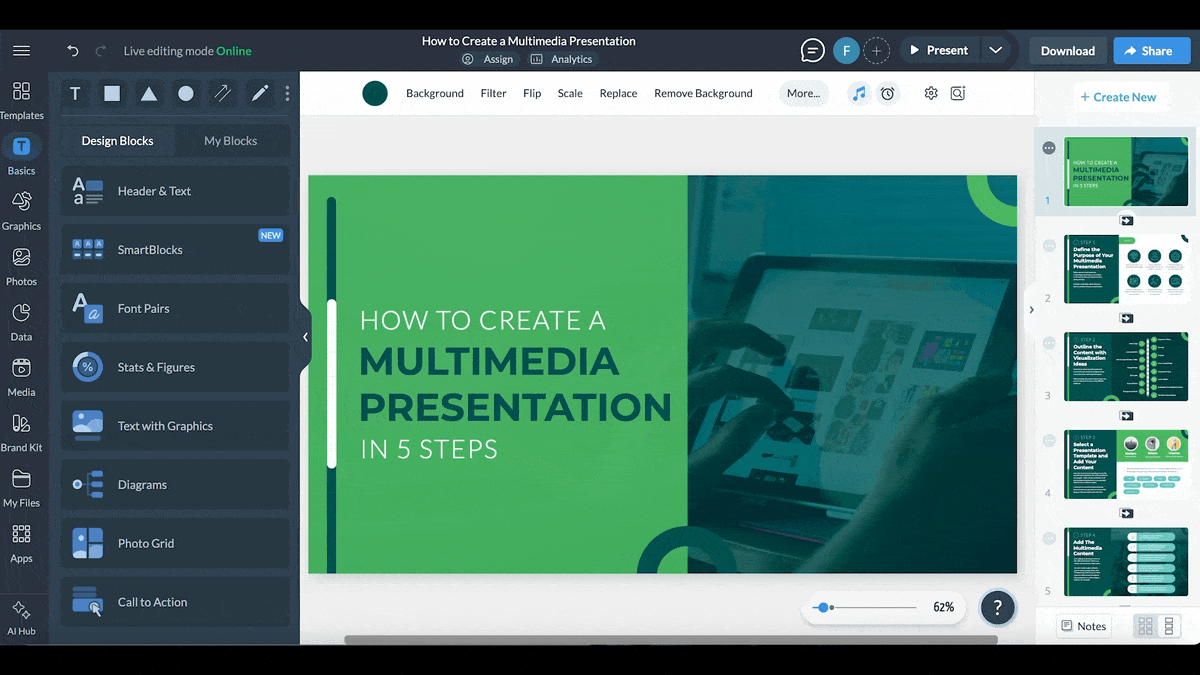Click Assign under the title
Viewport: 1200px width, 675px height.
pos(488,60)
